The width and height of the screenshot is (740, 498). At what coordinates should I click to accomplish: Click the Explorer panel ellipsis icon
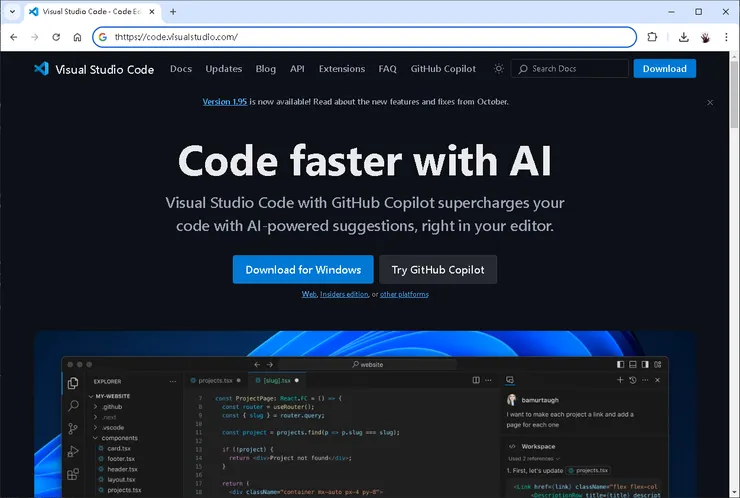coord(173,381)
